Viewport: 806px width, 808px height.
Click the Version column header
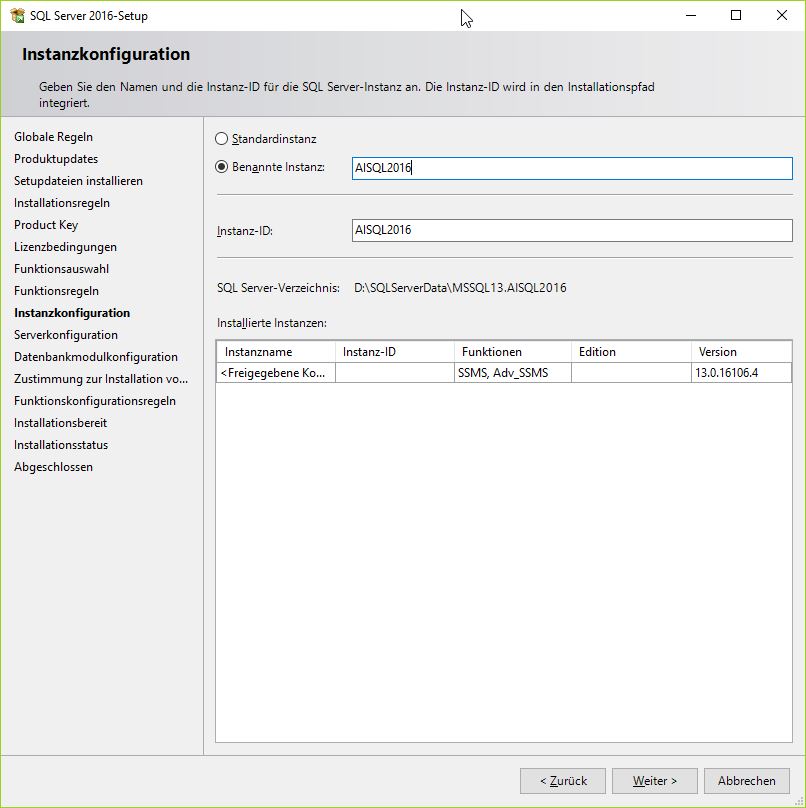(741, 352)
